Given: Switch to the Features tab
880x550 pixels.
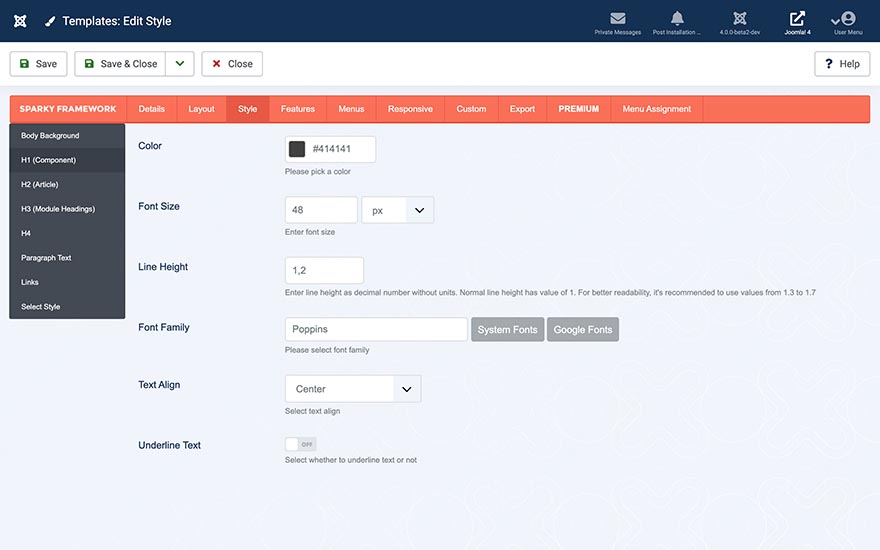Looking at the screenshot, I should click(x=297, y=109).
